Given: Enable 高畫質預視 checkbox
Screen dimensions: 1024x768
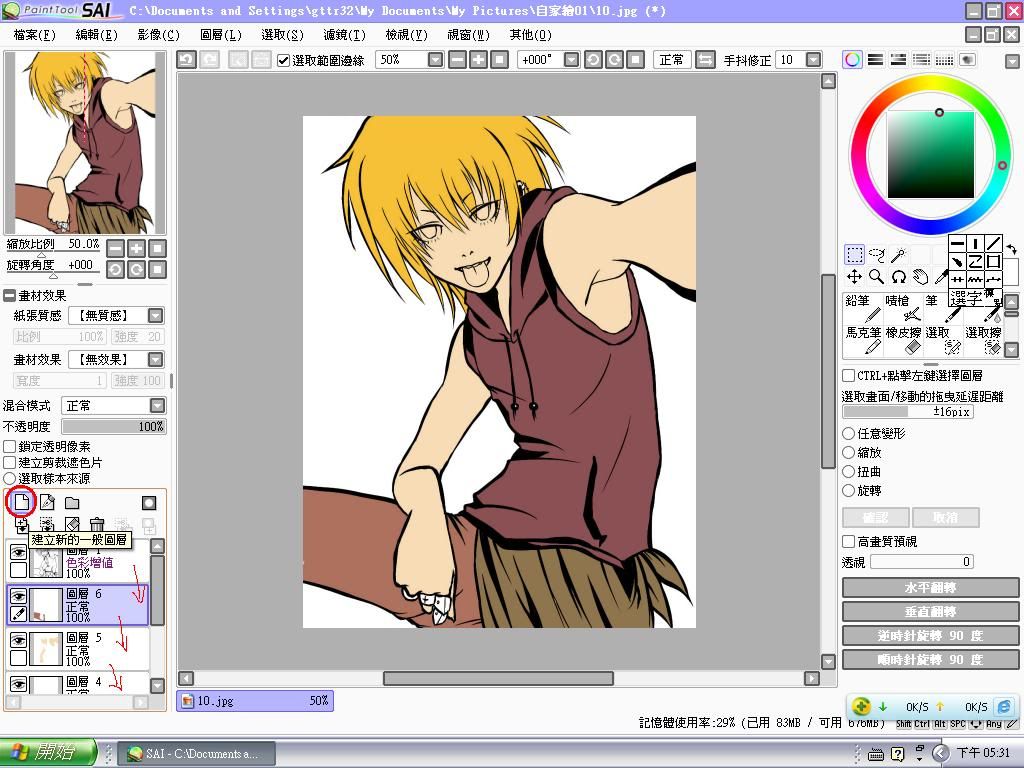Looking at the screenshot, I should [x=848, y=541].
